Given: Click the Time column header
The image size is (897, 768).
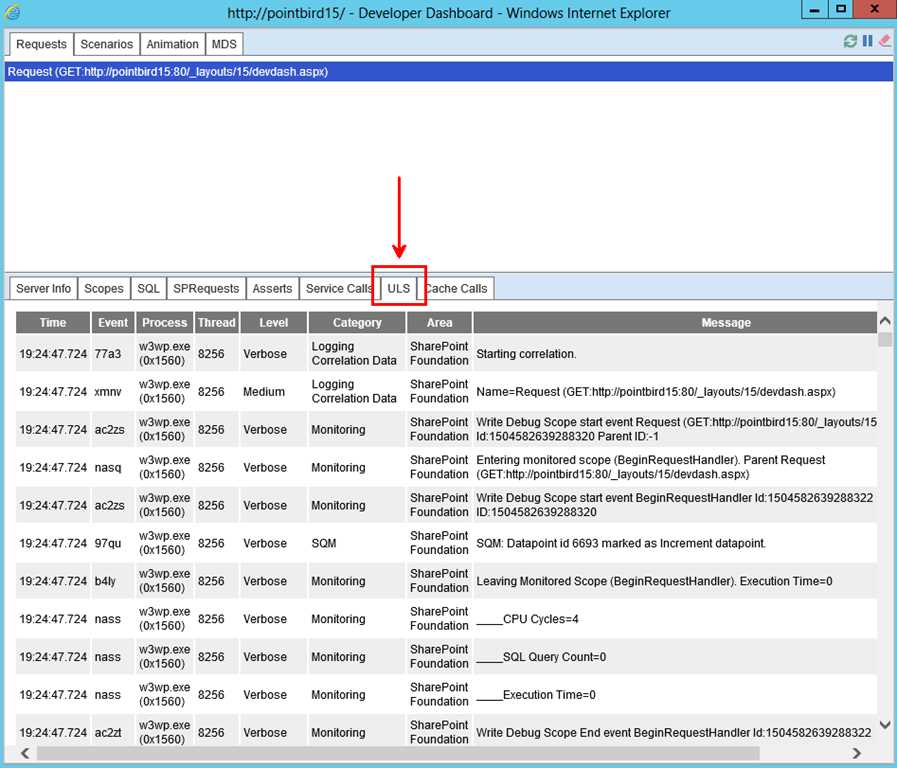Looking at the screenshot, I should [53, 323].
